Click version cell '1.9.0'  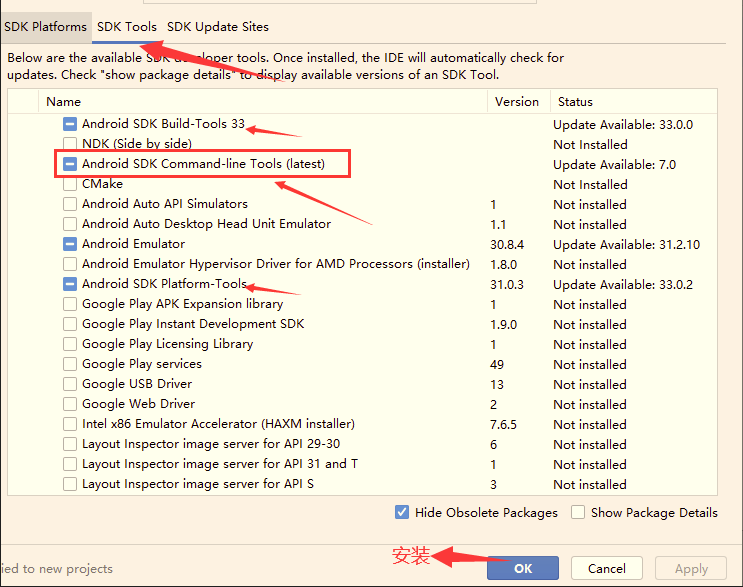(x=503, y=325)
